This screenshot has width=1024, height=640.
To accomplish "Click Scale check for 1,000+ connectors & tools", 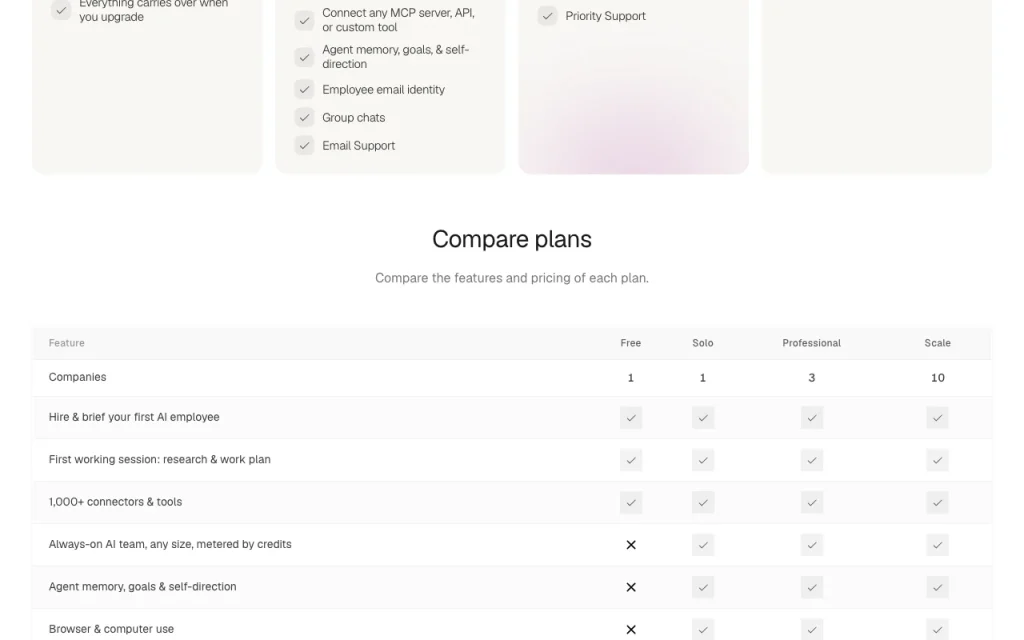I will tap(937, 503).
